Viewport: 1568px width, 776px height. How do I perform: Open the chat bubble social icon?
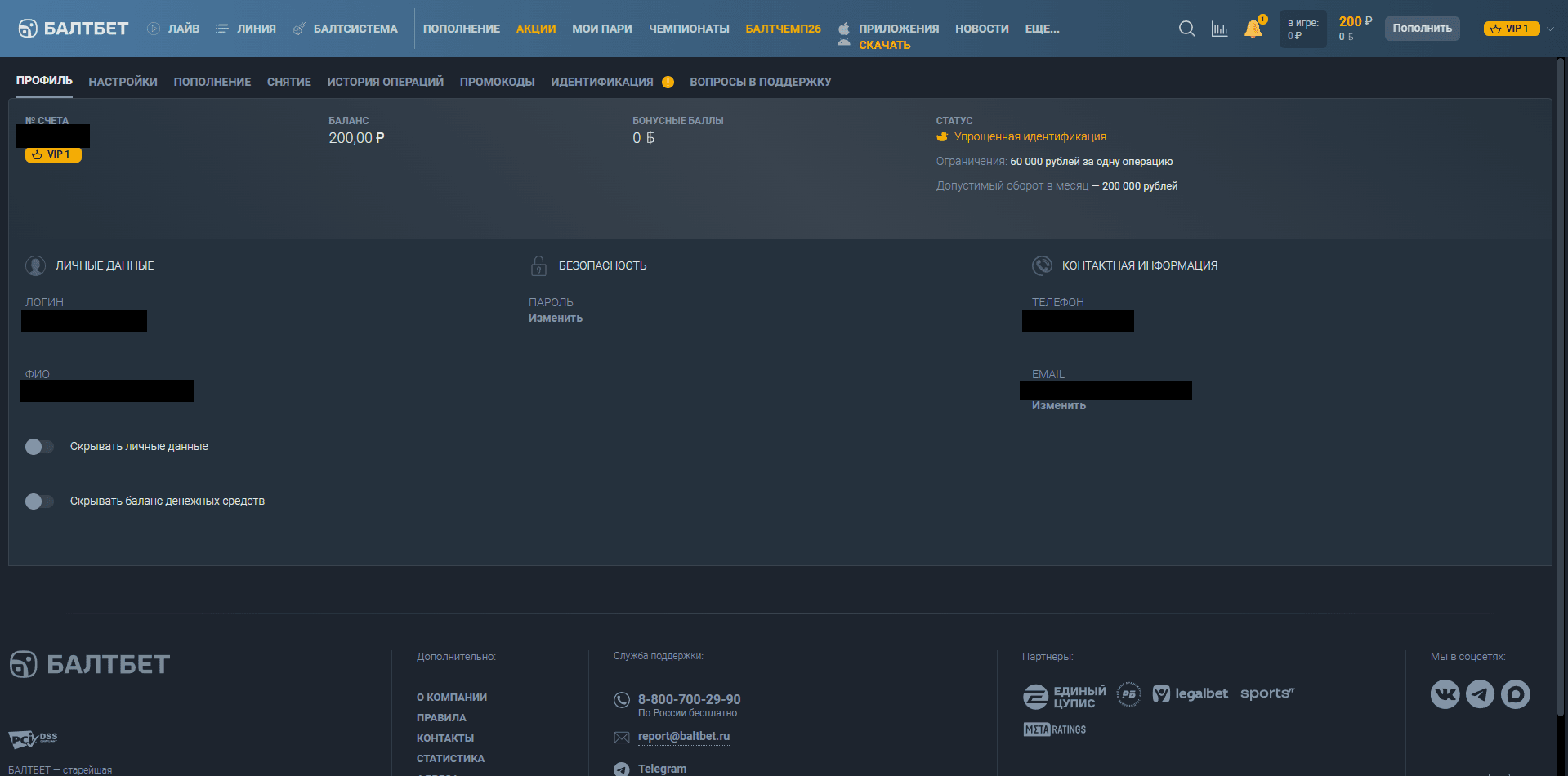tap(1516, 694)
